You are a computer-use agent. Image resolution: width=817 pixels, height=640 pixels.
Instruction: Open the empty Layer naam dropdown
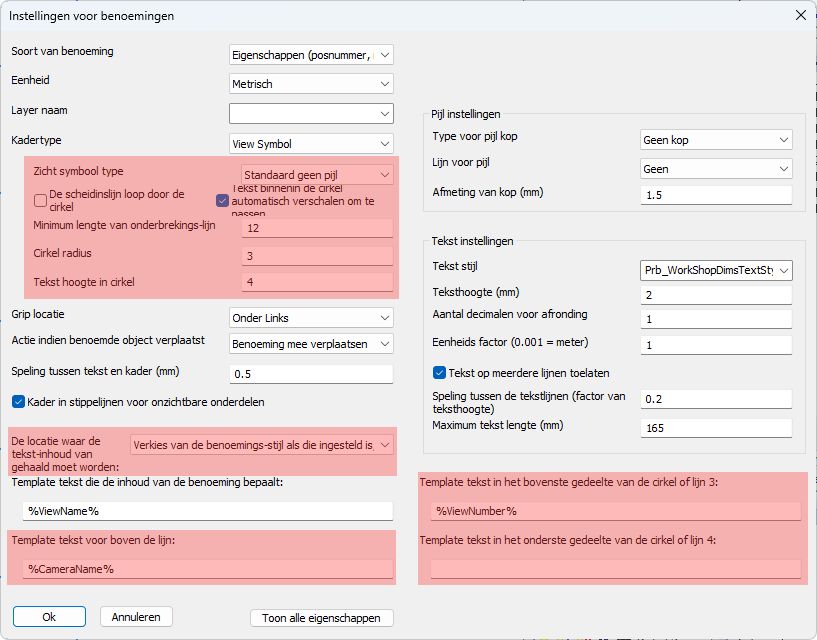(311, 113)
